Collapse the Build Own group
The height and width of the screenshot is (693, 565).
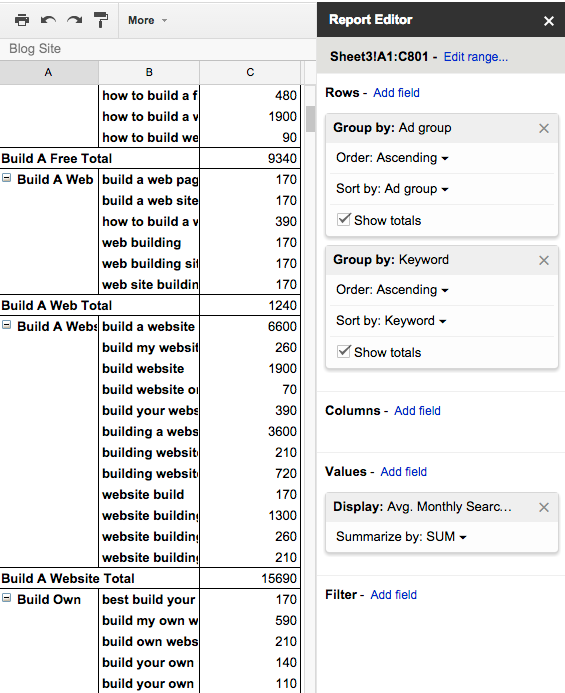tap(7, 598)
